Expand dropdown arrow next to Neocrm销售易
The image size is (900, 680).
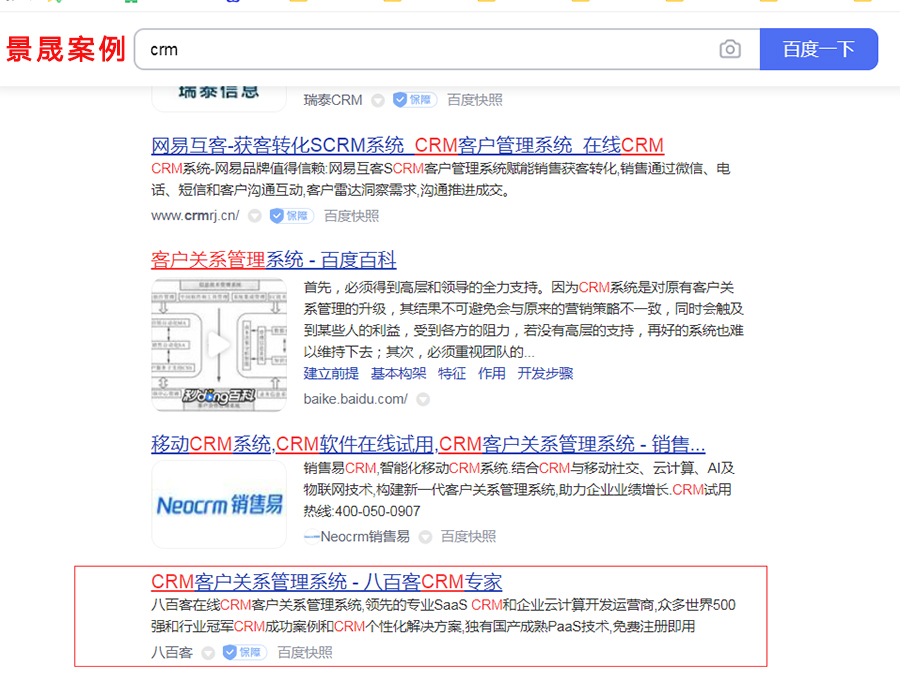pos(425,537)
